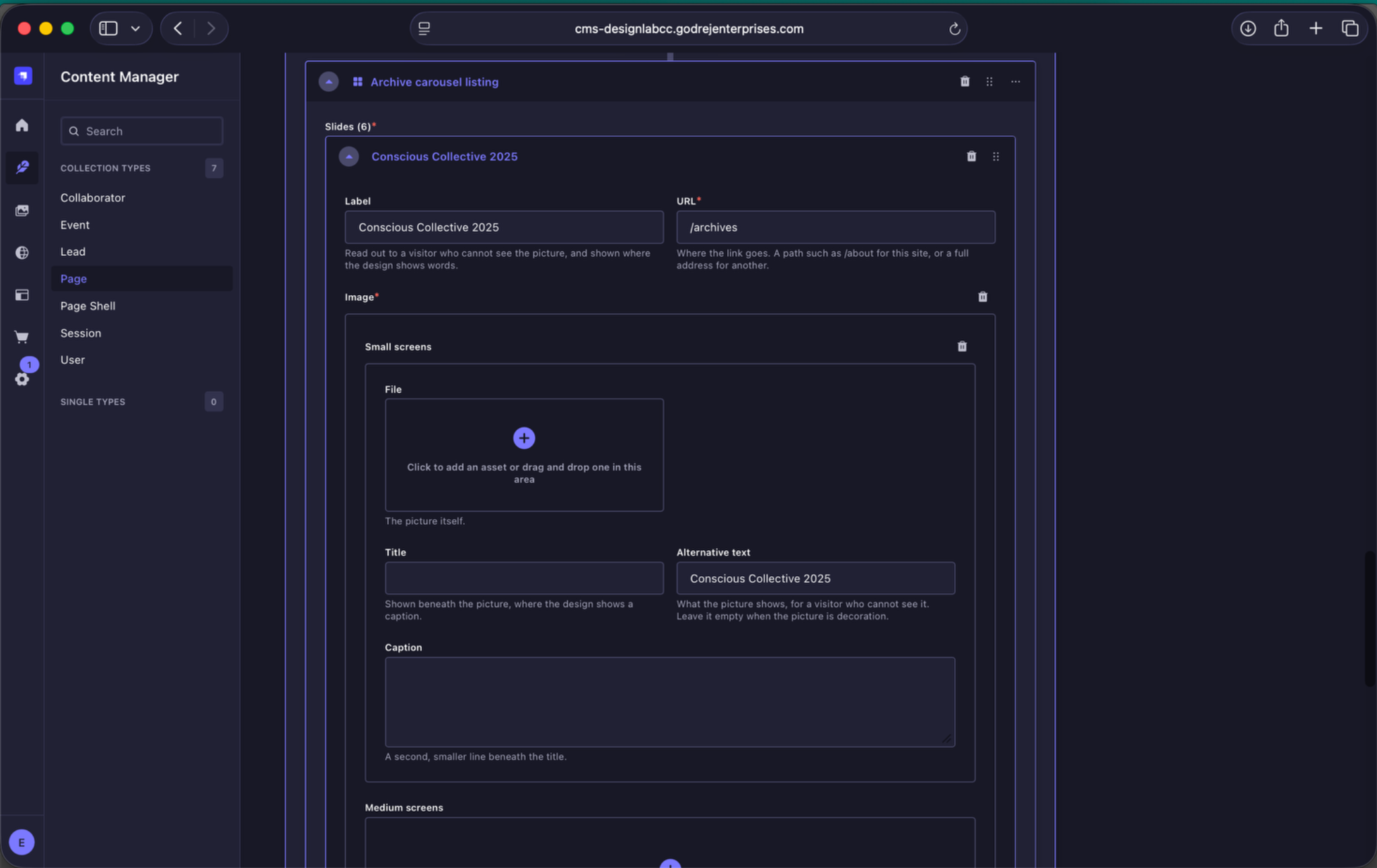Click the Content Manager search field
Screen dimensions: 1377x868
pyautogui.click(x=142, y=131)
